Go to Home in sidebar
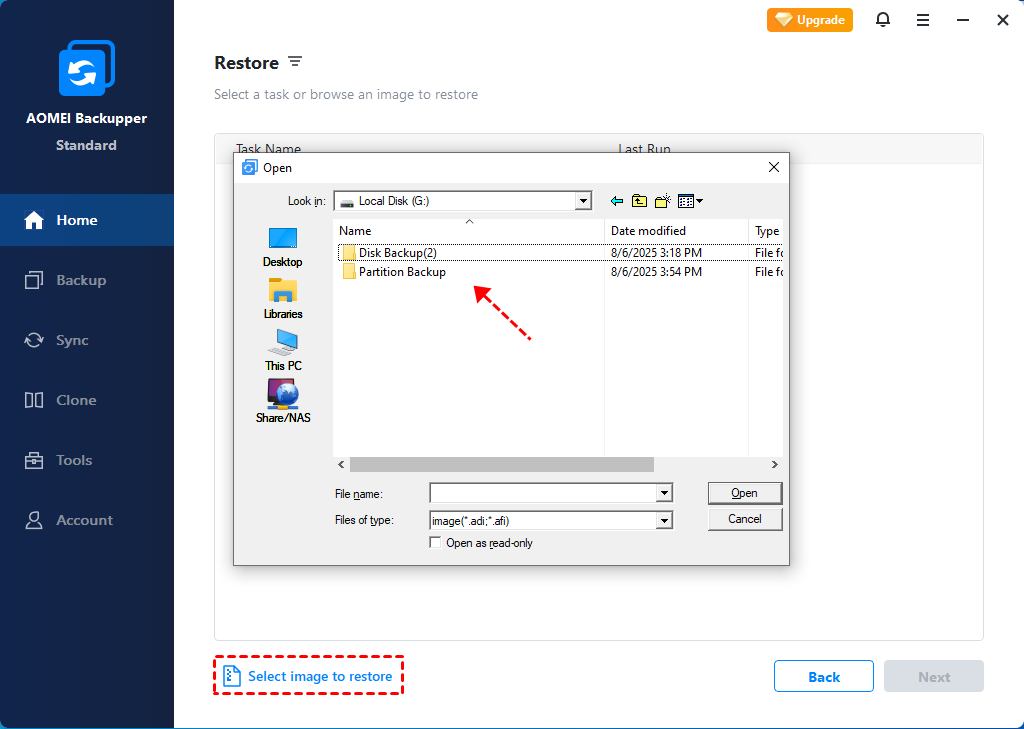The width and height of the screenshot is (1024, 729). tap(87, 220)
